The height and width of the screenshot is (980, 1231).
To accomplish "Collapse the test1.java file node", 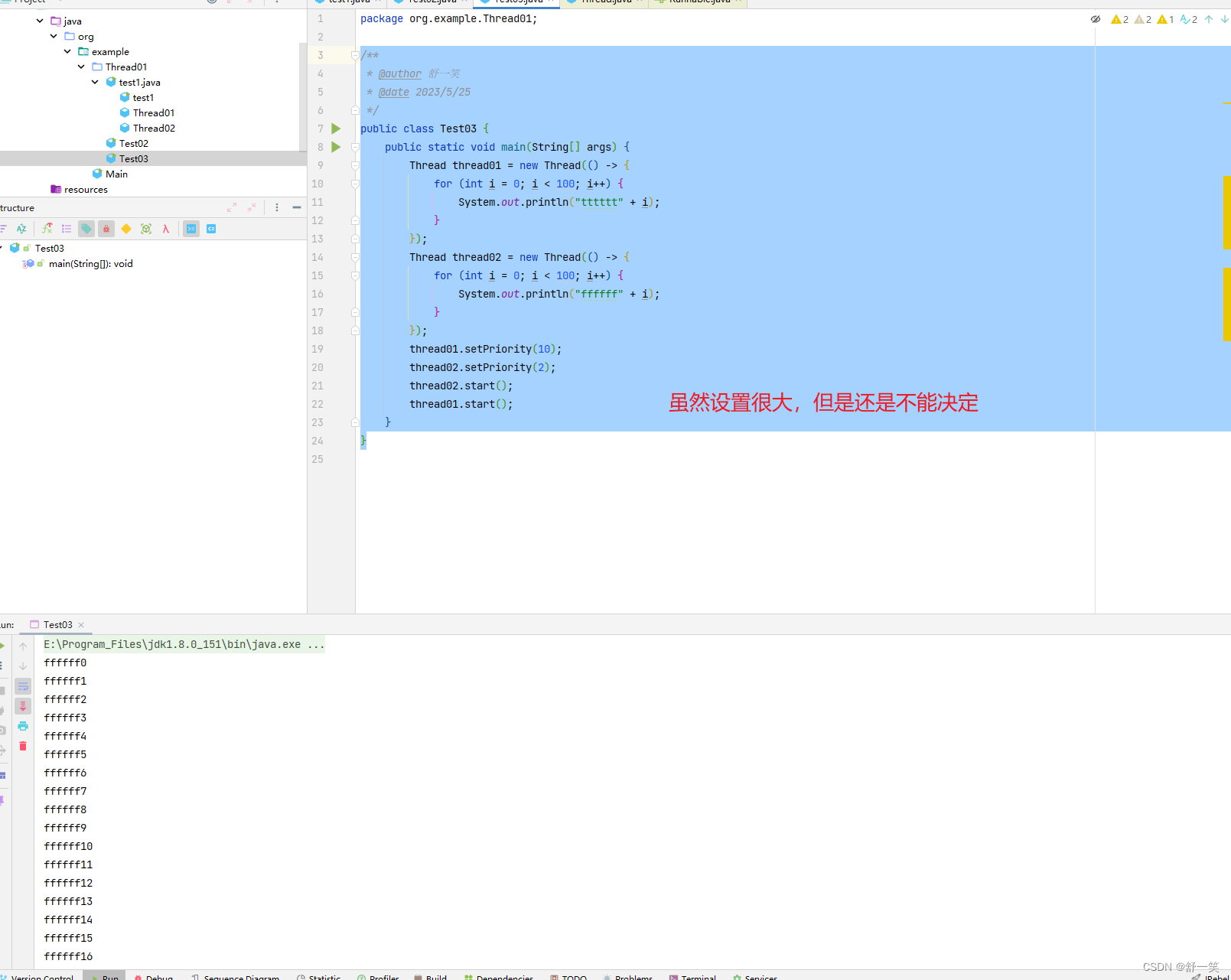I will (95, 82).
